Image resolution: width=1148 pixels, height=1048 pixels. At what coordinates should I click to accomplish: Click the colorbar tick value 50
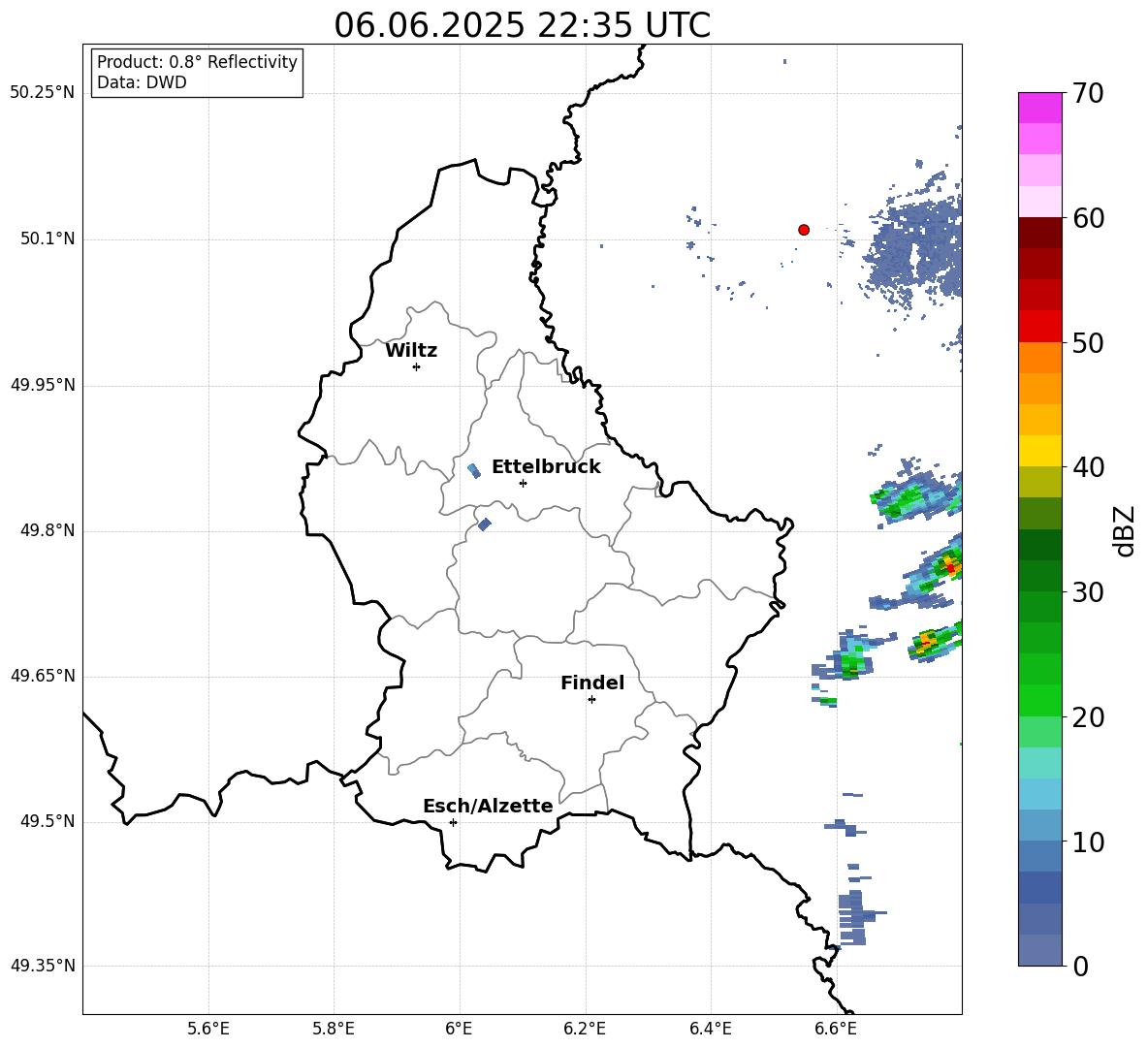(1088, 342)
